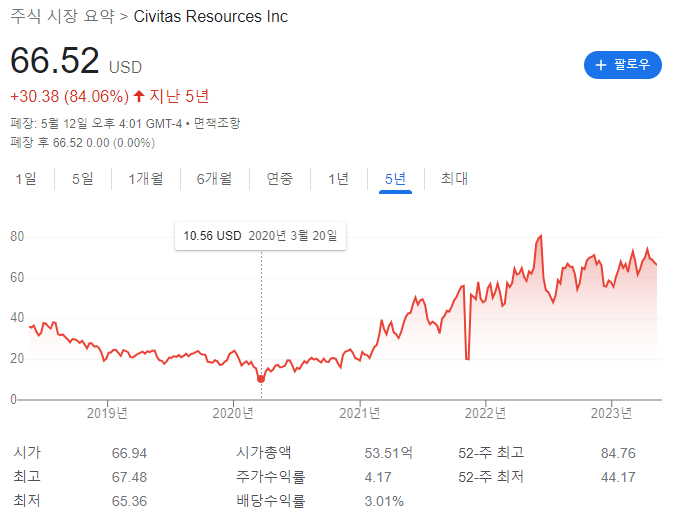Select the 5년 range tab

tap(395, 179)
